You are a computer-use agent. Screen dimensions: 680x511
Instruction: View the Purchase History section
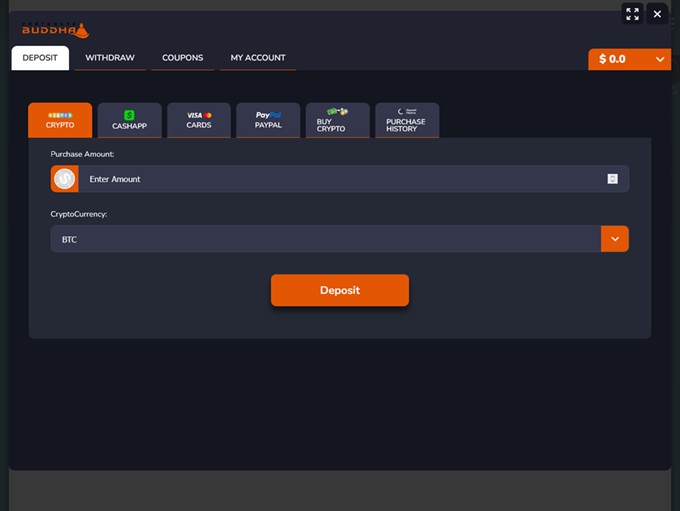pyautogui.click(x=406, y=120)
